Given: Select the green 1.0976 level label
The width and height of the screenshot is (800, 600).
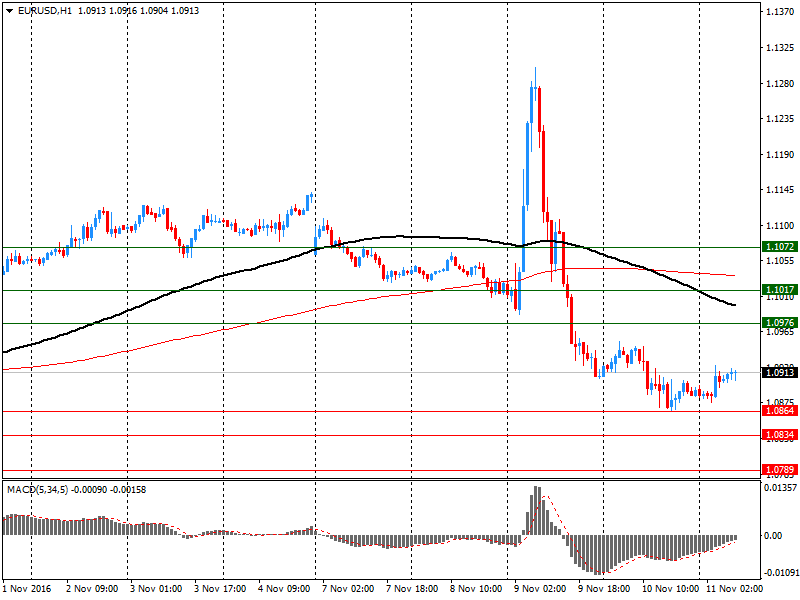Looking at the screenshot, I should (780, 322).
